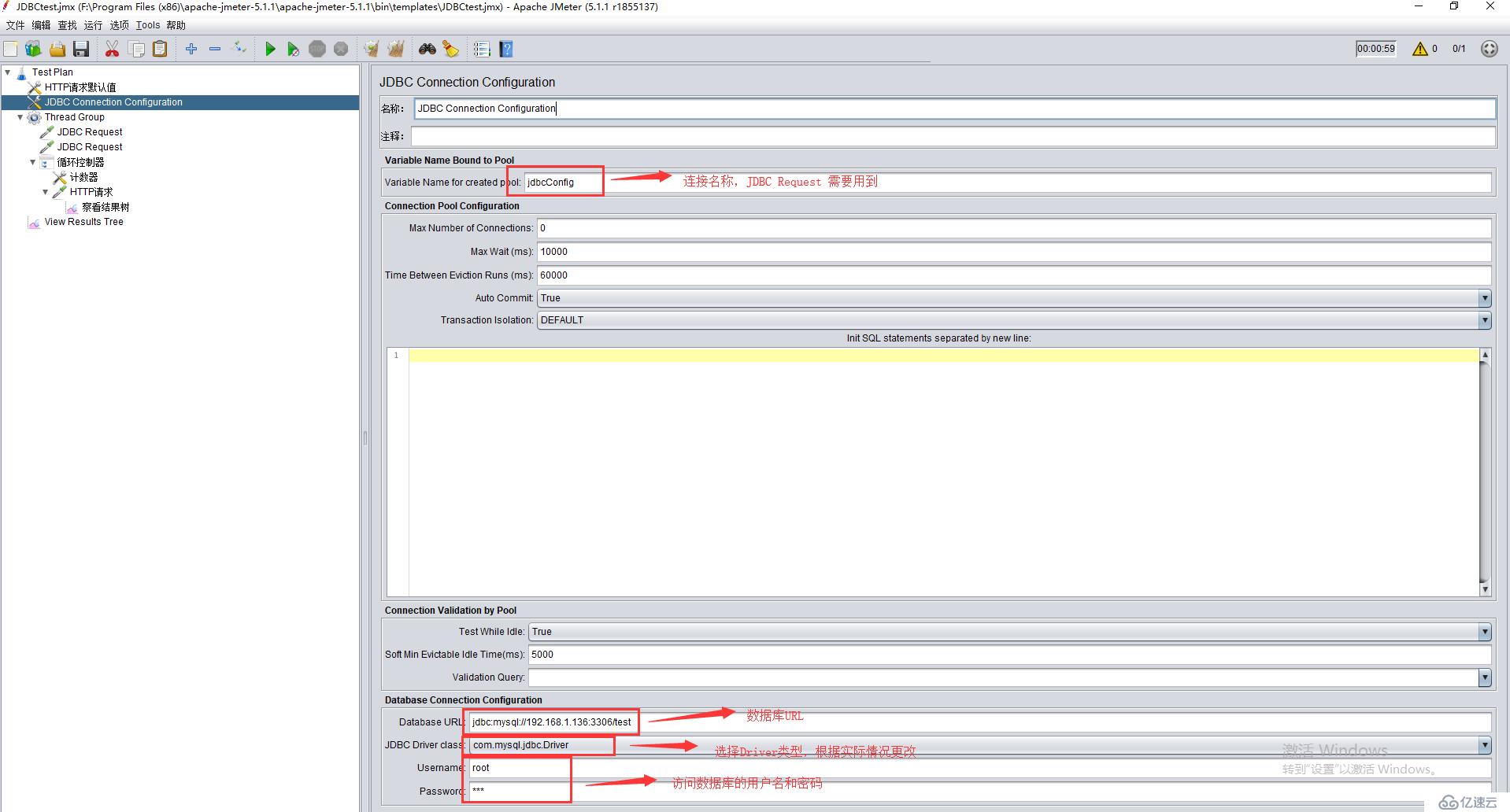Viewport: 1510px width, 812px height.
Task: Open the Transaction Isolation dropdown
Action: (1484, 320)
